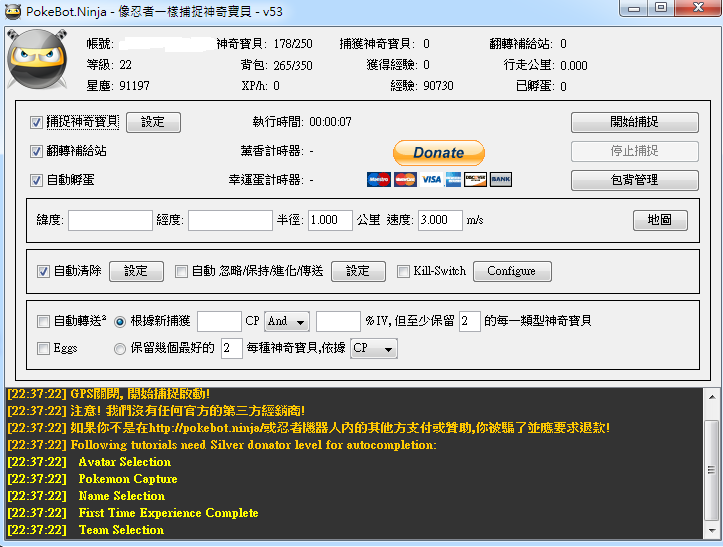Viewport: 723px width, 547px height.
Task: Click the CP threshold input field
Action: (x=219, y=321)
